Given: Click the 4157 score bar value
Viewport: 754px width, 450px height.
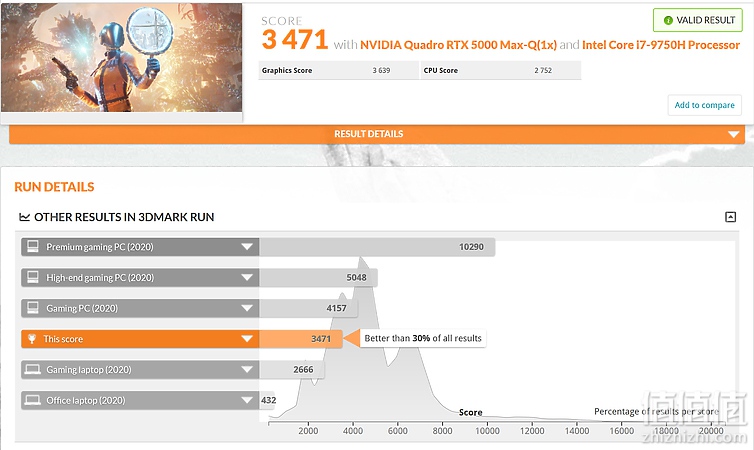Looking at the screenshot, I should point(336,308).
